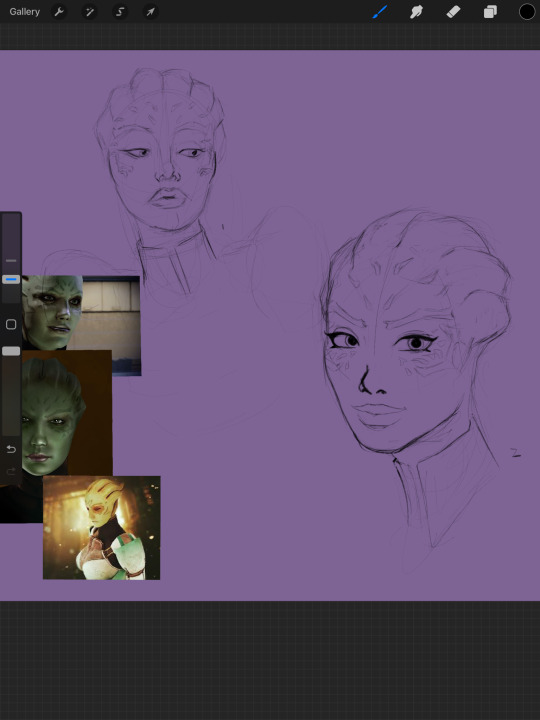Viewport: 540px width, 720px height.
Task: Open the Actions wrench menu
Action: [x=59, y=12]
